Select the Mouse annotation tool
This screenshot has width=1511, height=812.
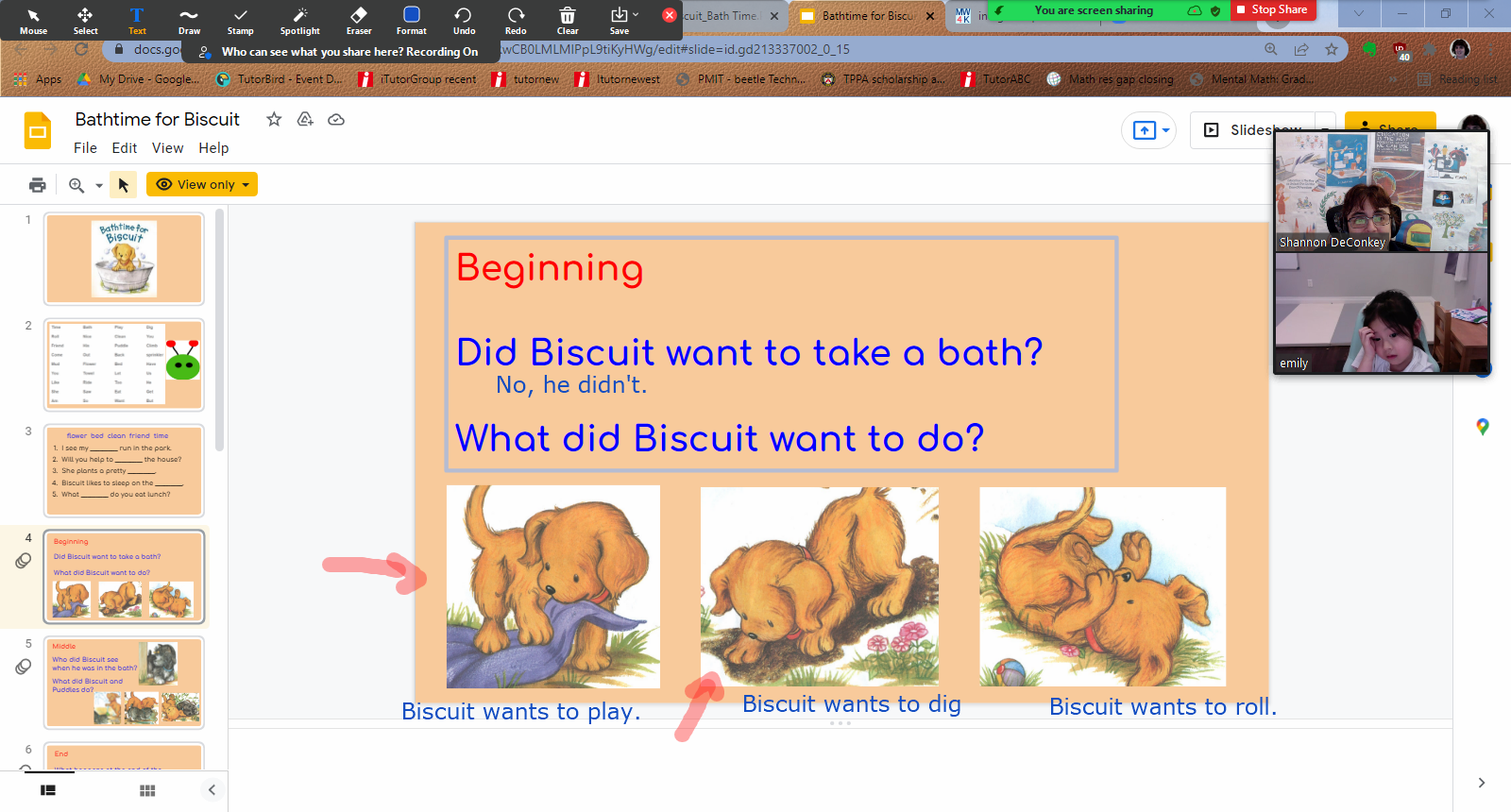click(33, 21)
